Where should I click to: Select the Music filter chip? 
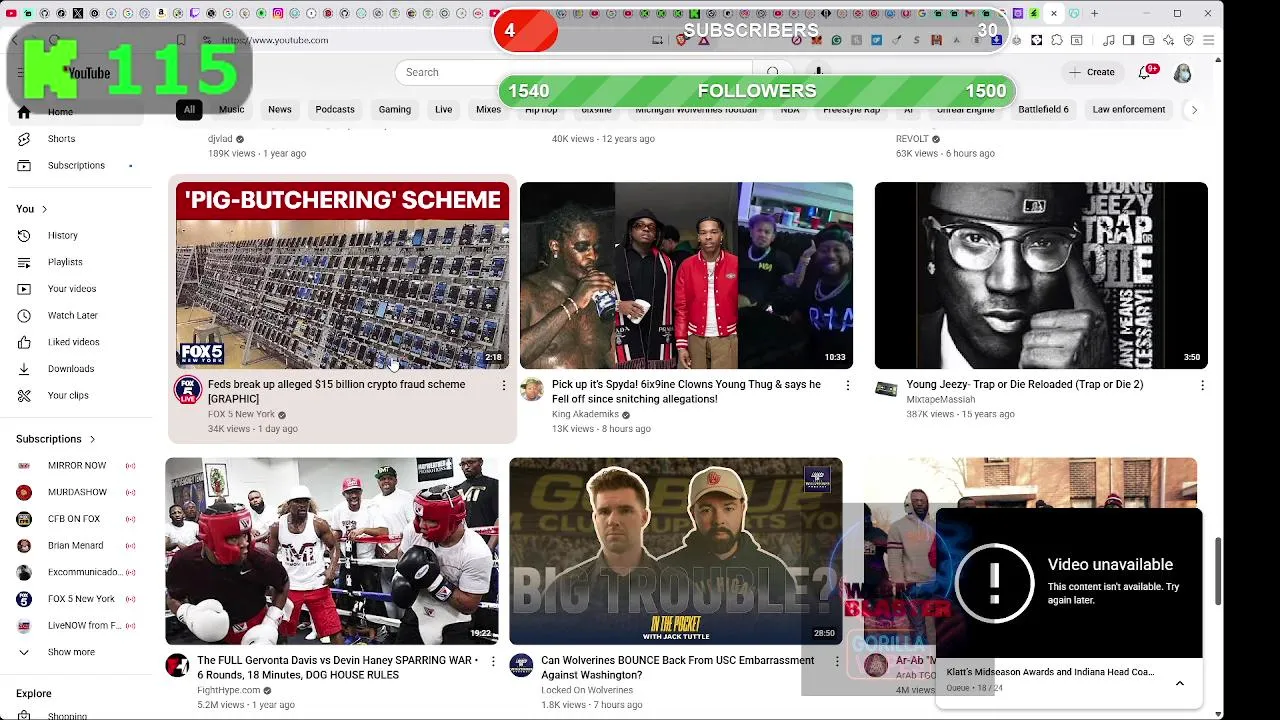pos(231,110)
